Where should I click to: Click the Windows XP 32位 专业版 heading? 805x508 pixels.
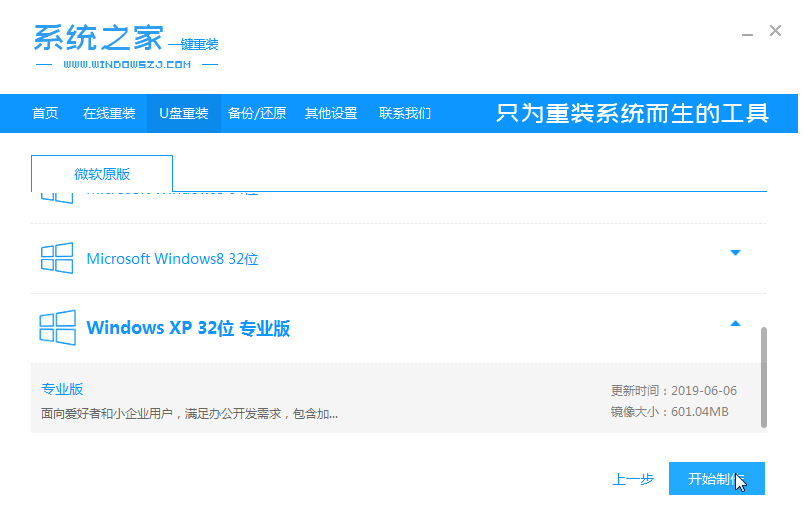(188, 328)
